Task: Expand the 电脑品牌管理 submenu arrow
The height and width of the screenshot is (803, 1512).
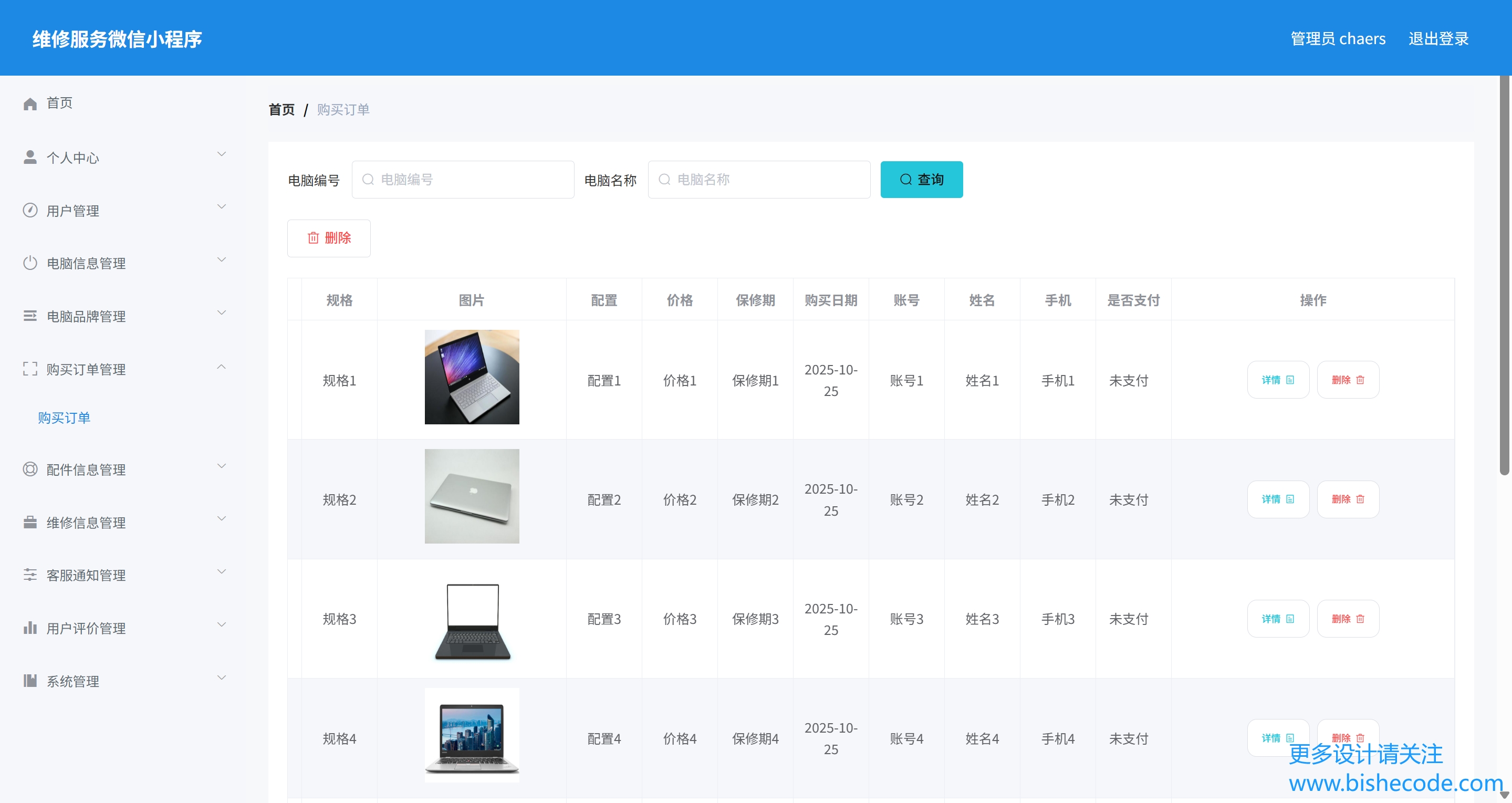Action: click(x=221, y=313)
